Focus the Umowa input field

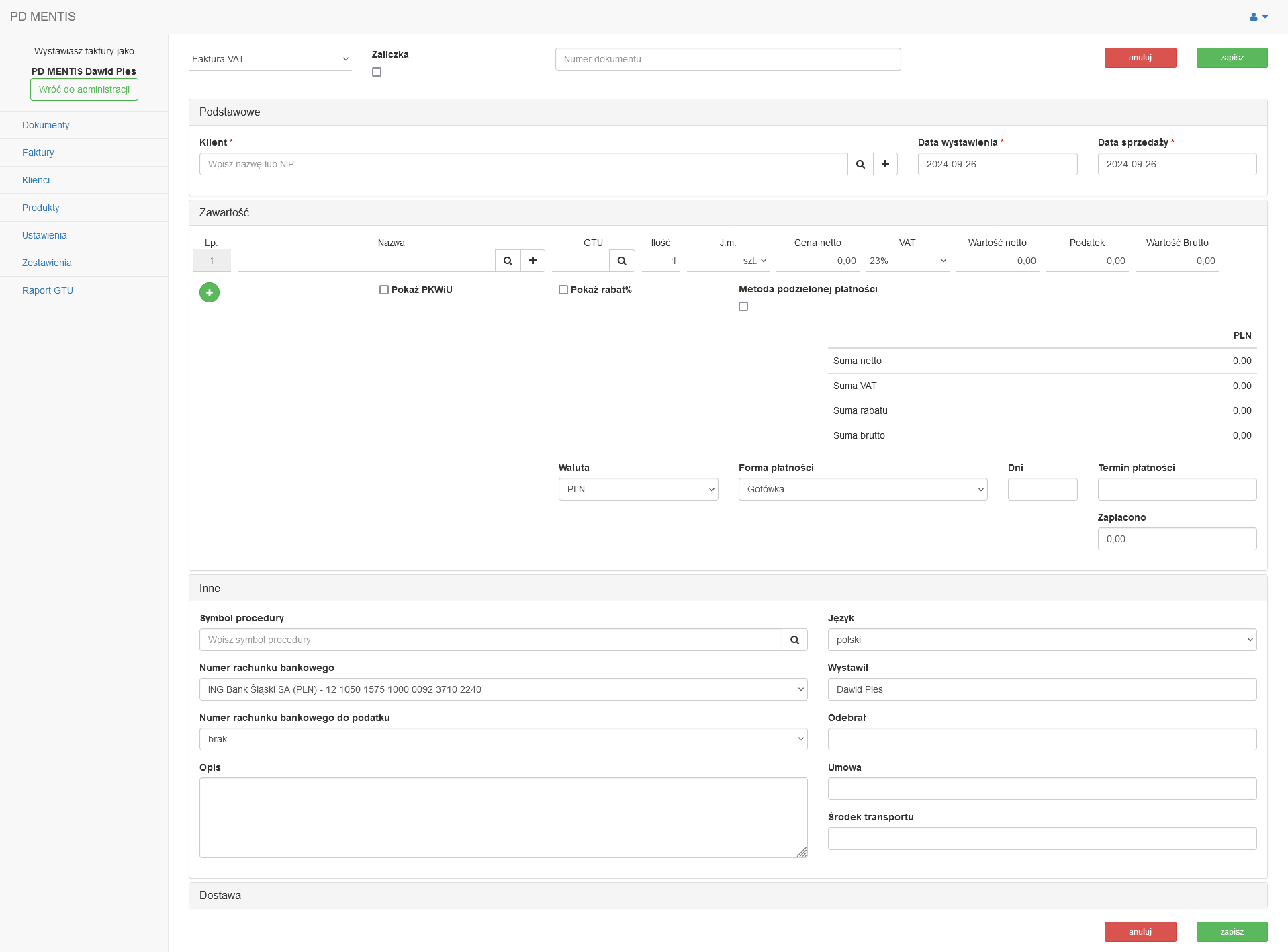pos(1042,789)
